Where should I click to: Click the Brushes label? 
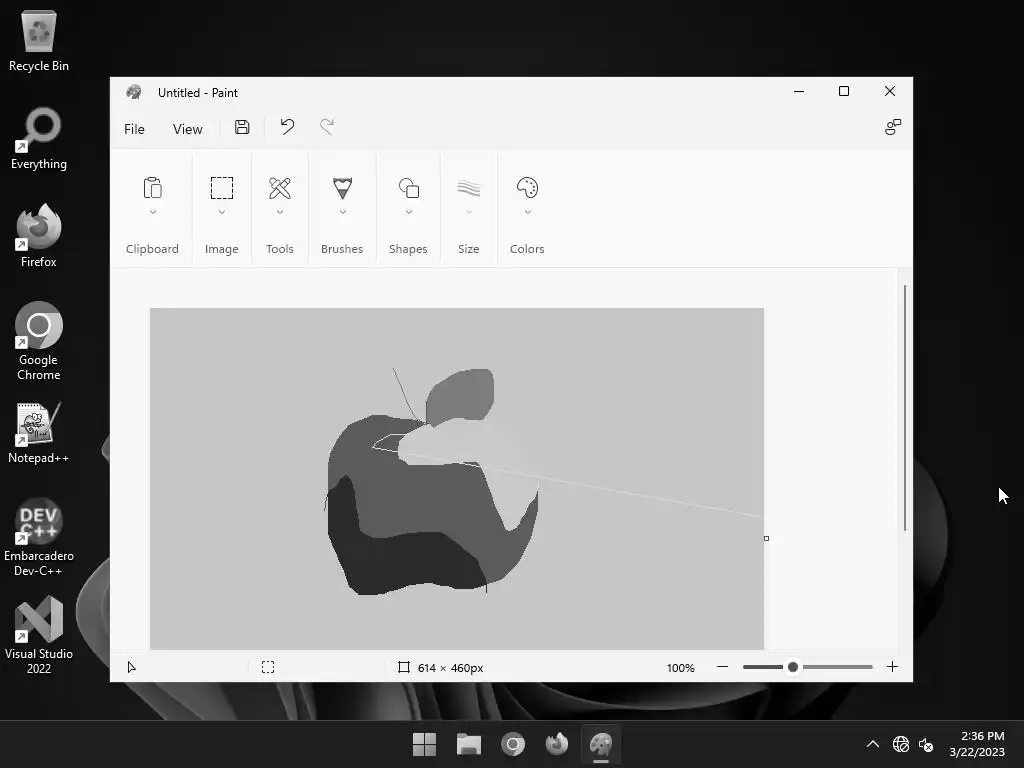342,249
